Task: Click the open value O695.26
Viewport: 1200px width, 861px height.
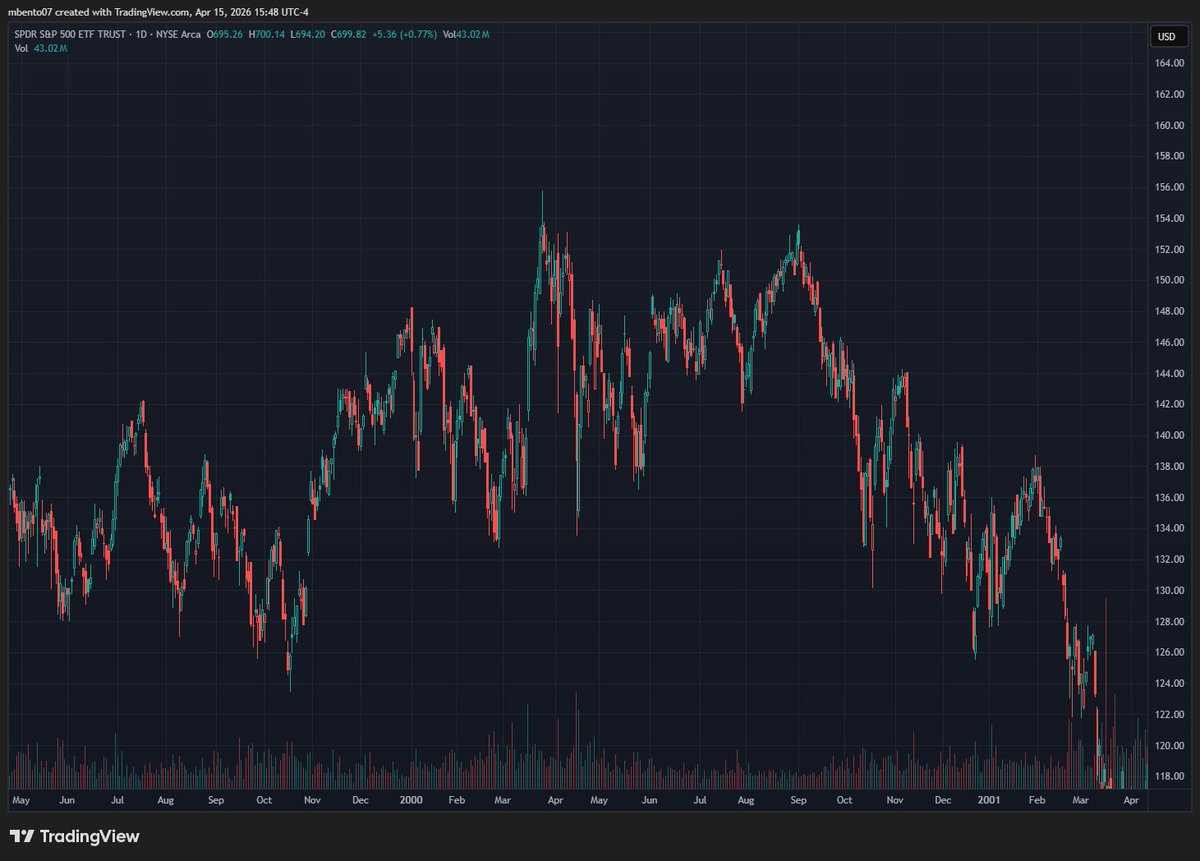Action: coord(225,34)
